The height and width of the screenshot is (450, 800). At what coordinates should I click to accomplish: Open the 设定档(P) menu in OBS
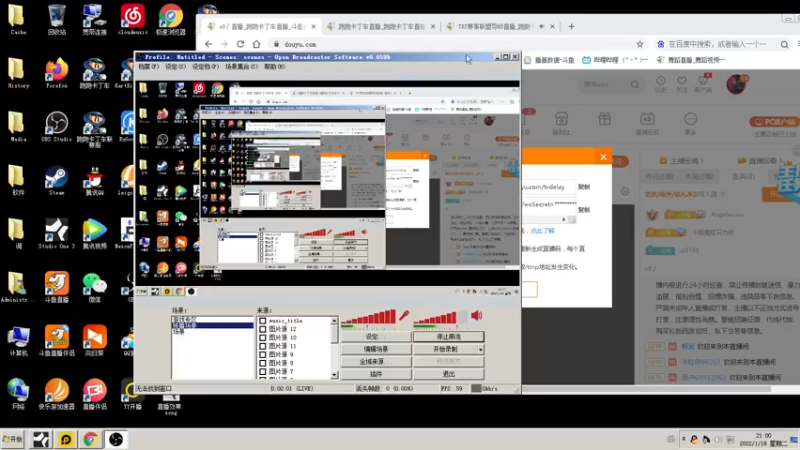coord(206,67)
